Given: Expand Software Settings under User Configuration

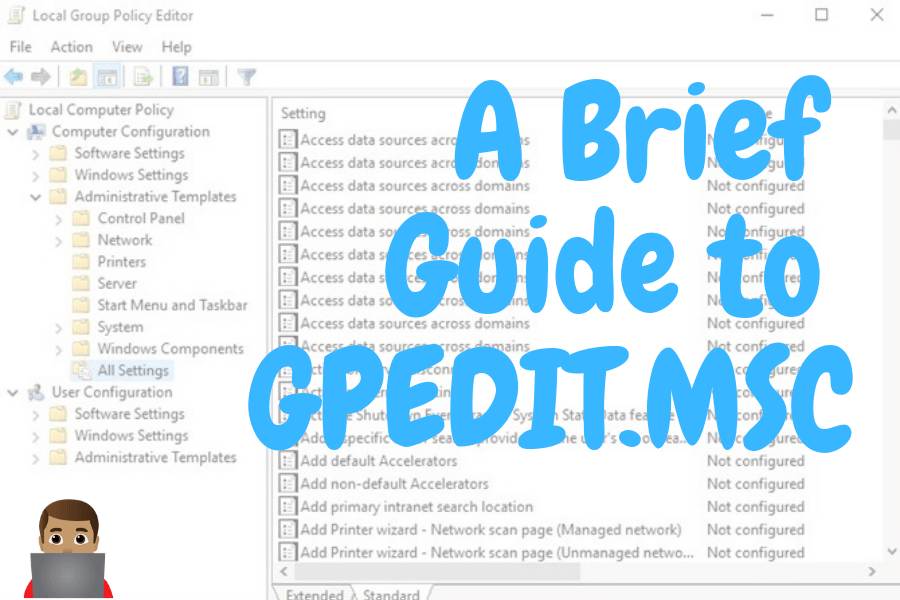Looking at the screenshot, I should [36, 415].
